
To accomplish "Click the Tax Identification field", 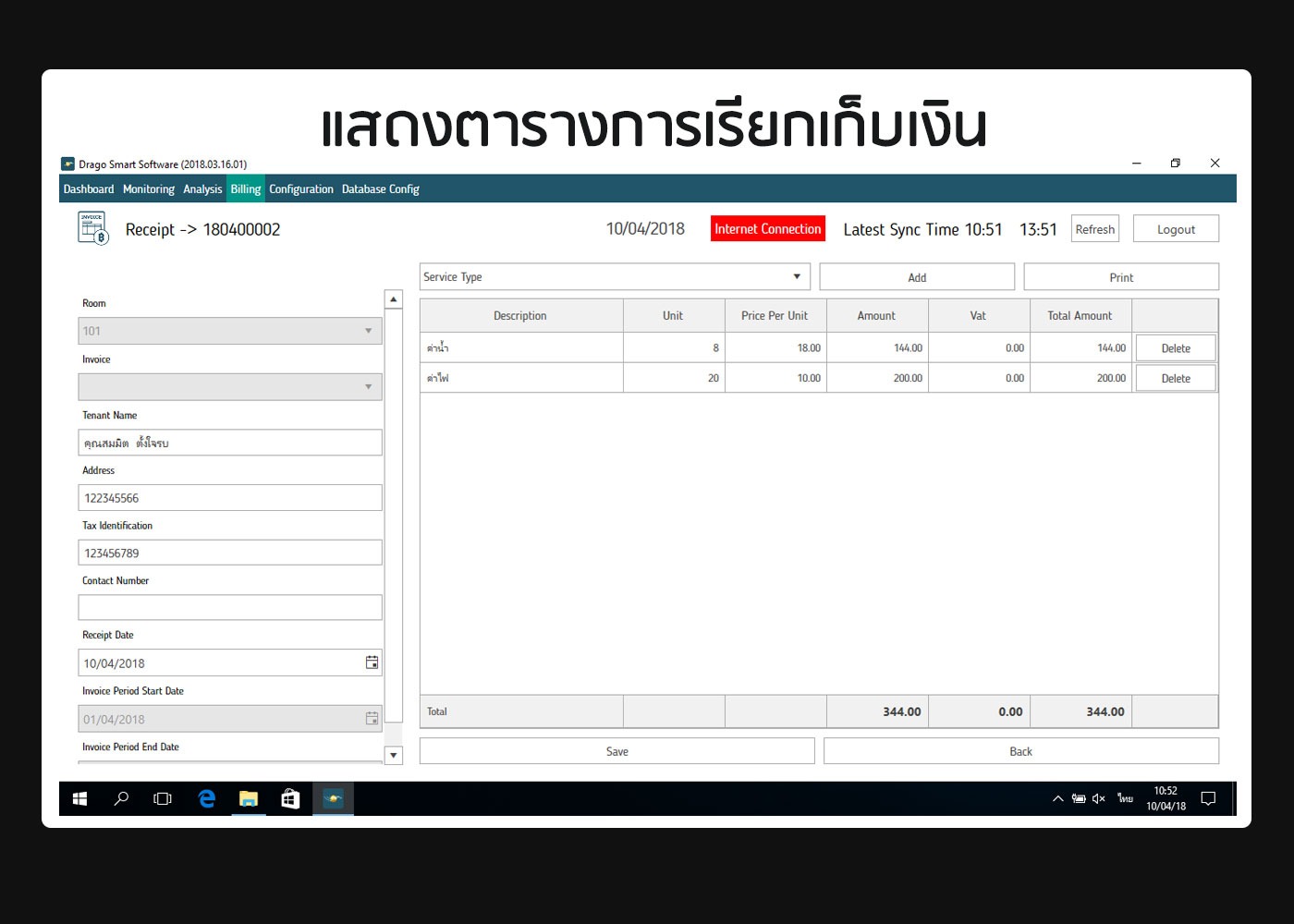I will tap(230, 553).
